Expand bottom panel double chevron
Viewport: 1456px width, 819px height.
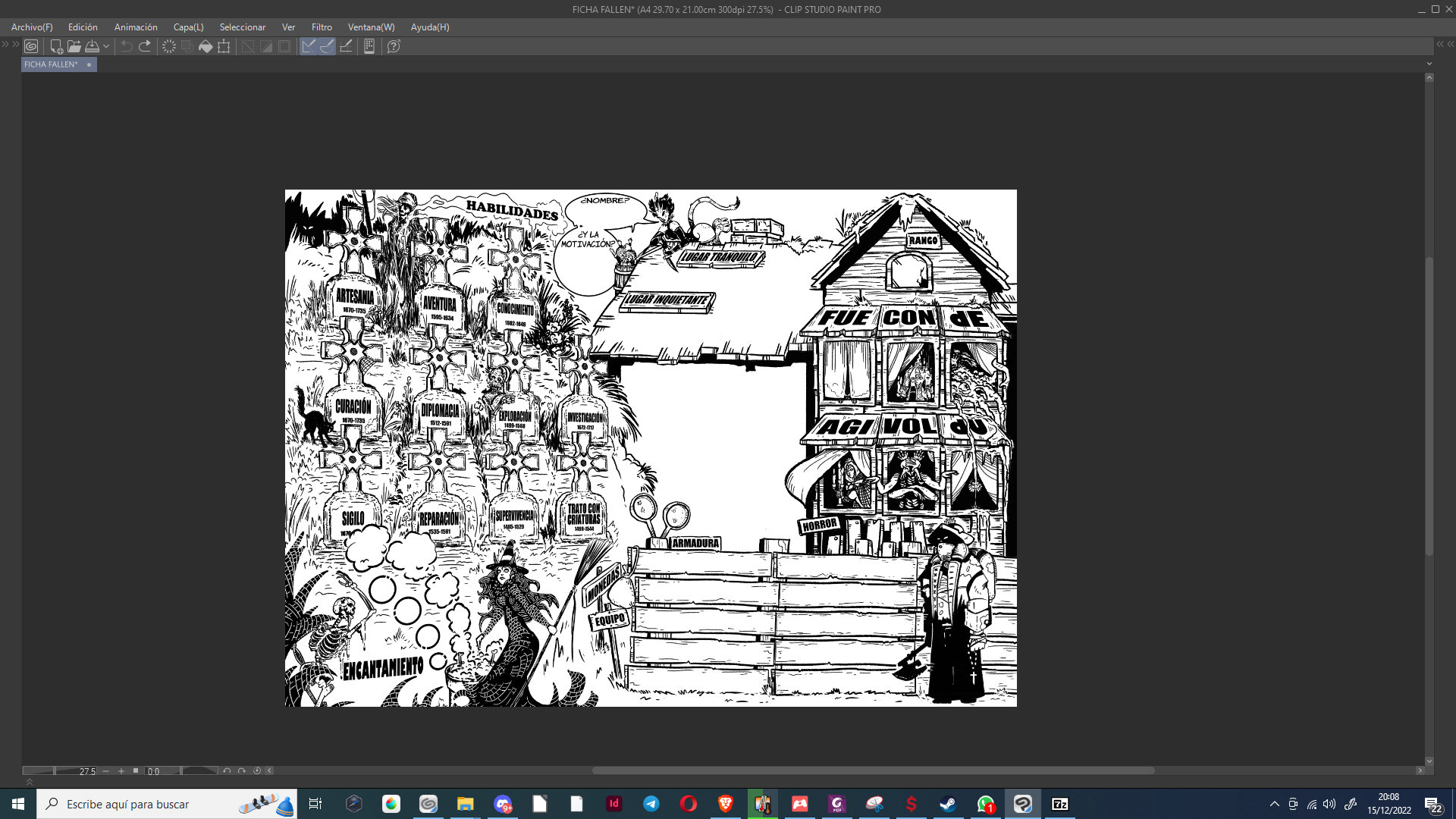[30, 782]
